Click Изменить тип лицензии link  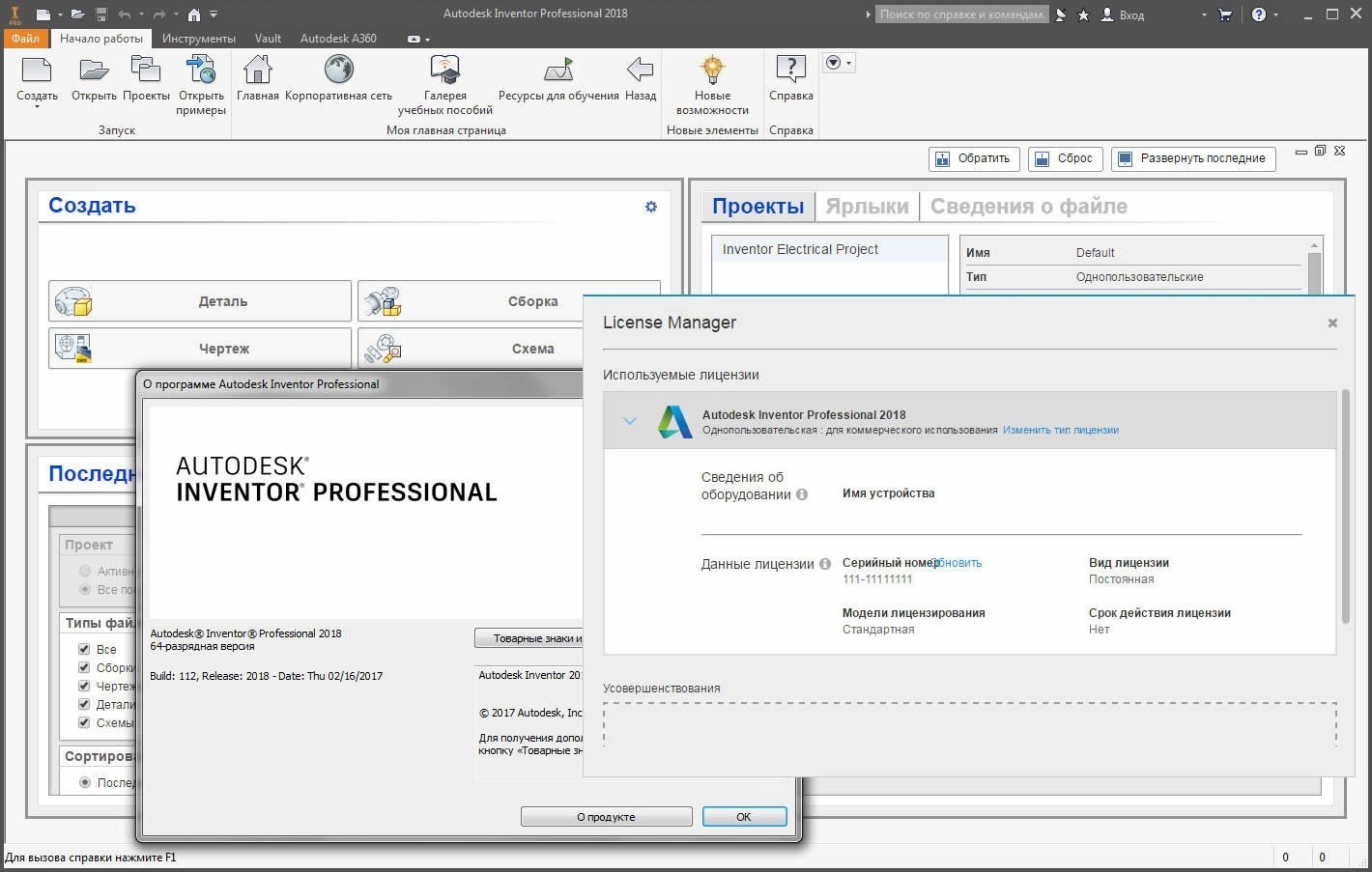coord(1061,431)
